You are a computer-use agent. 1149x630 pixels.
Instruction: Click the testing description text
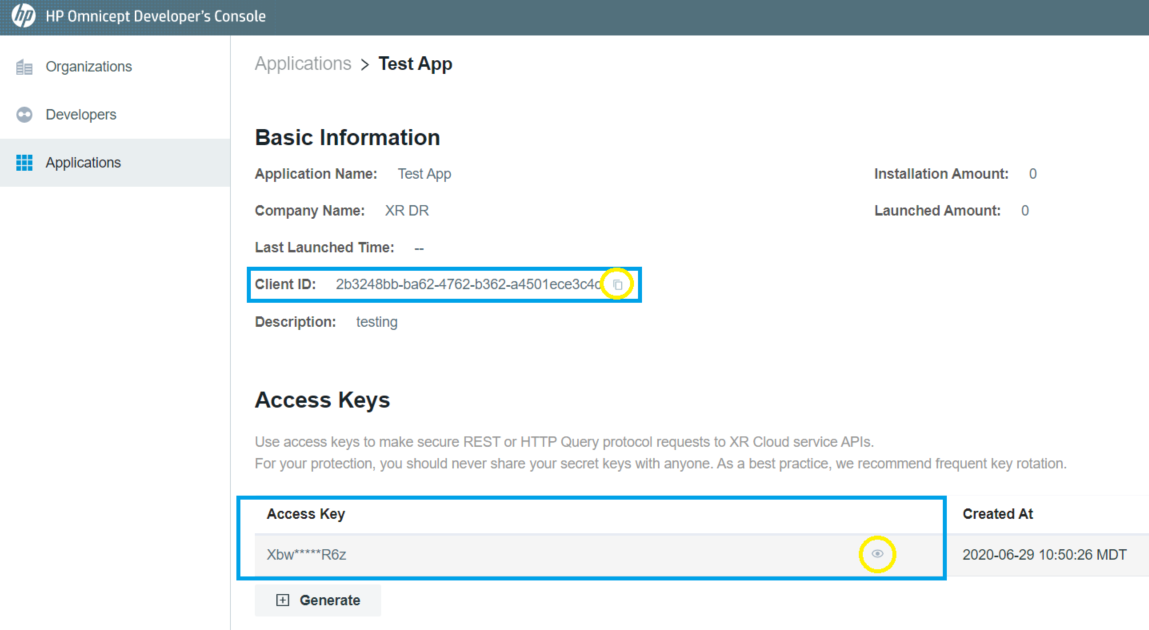(377, 322)
